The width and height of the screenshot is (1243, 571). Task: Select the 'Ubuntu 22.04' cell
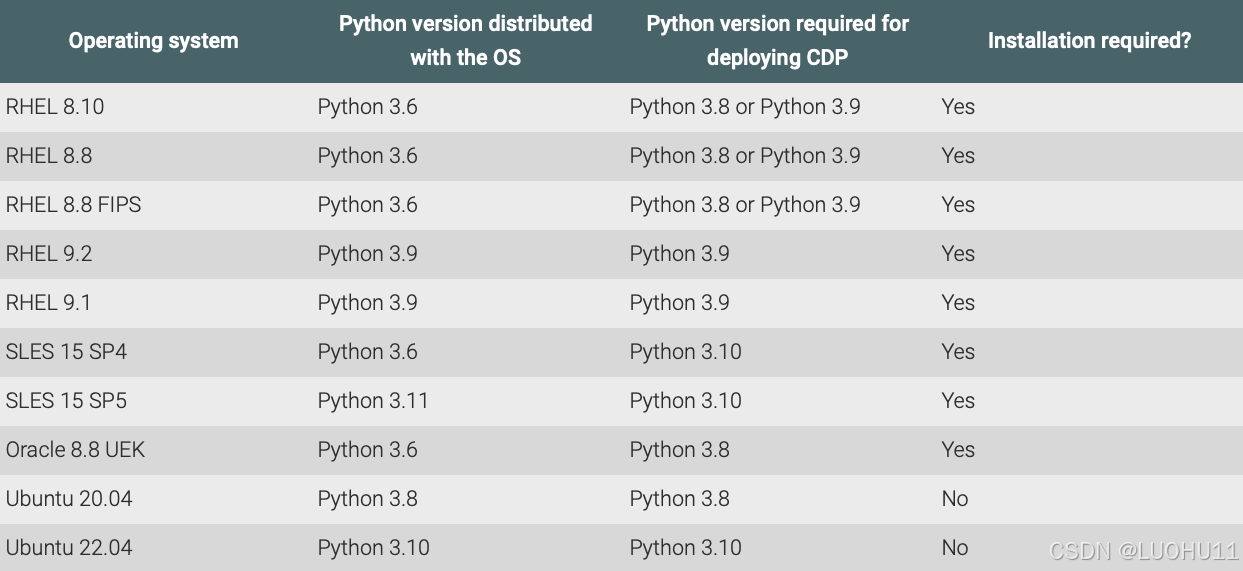pos(69,548)
